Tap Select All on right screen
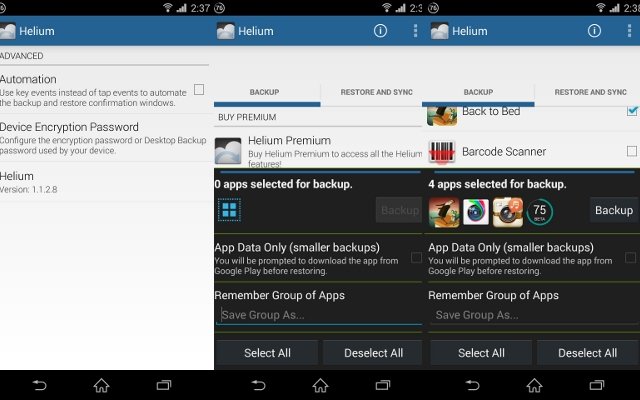Image resolution: width=640 pixels, height=400 pixels. [481, 353]
